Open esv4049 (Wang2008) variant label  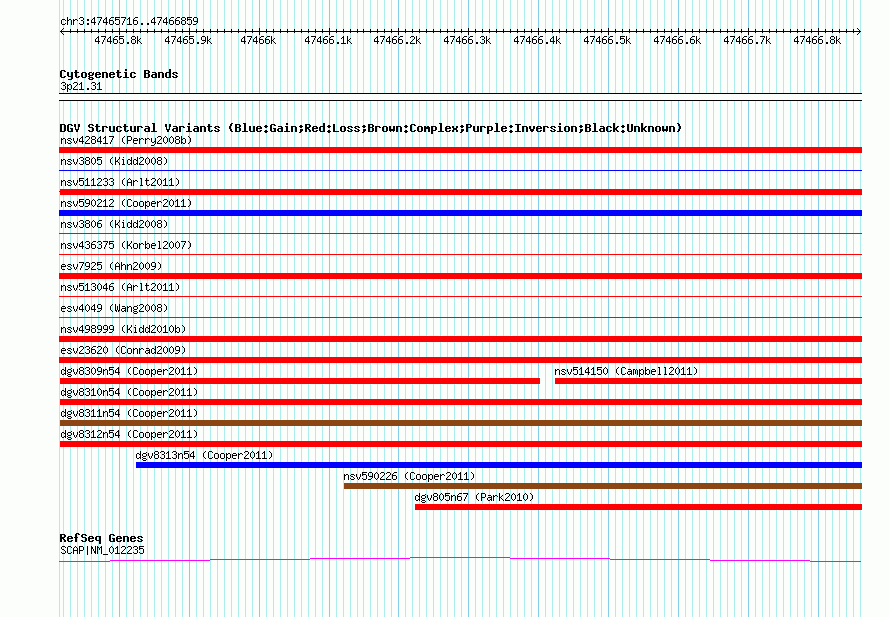114,308
